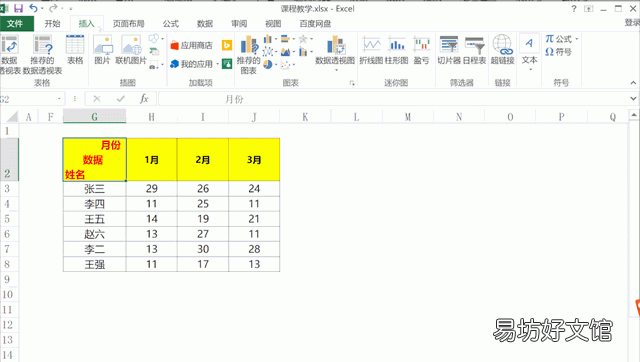Image resolution: width=640 pixels, height=362 pixels.
Task: Switch to Page Layout (页面布局) tab
Action: pos(129,24)
